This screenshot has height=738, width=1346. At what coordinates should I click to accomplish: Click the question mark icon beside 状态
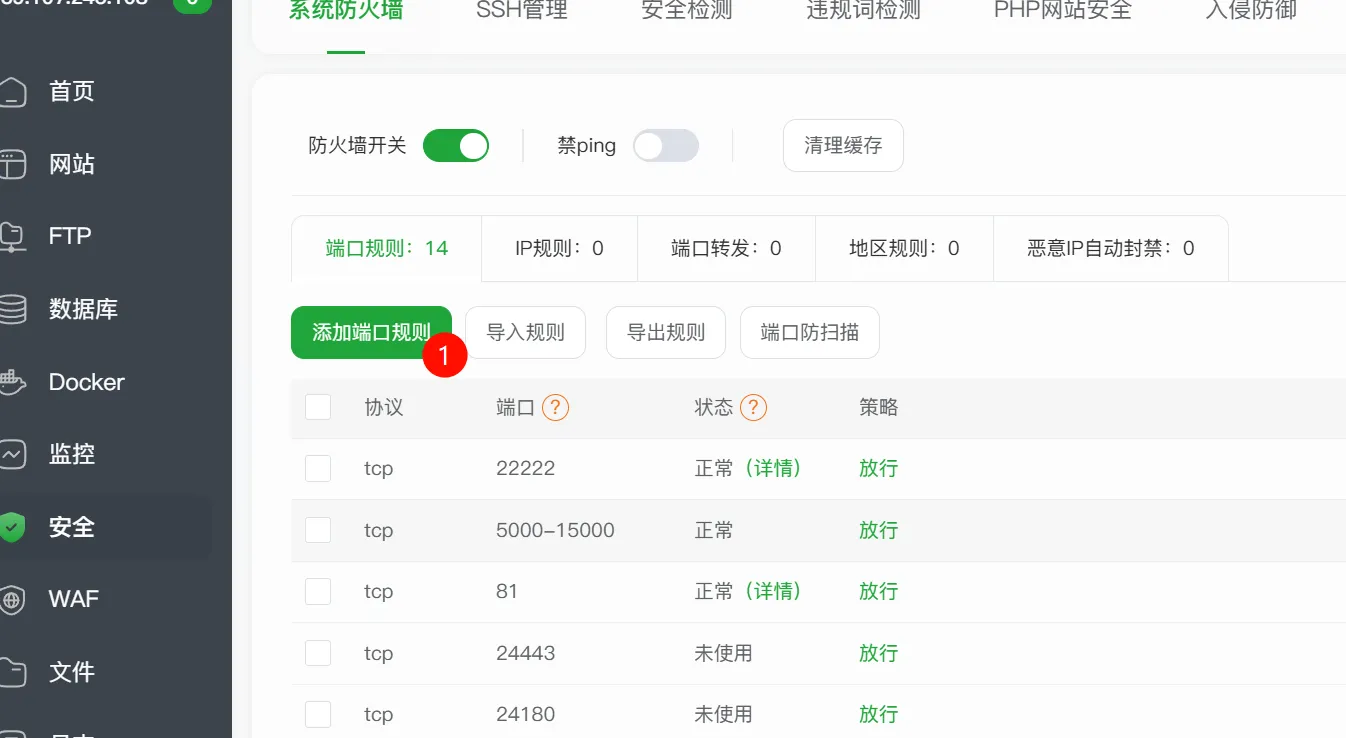tap(753, 408)
